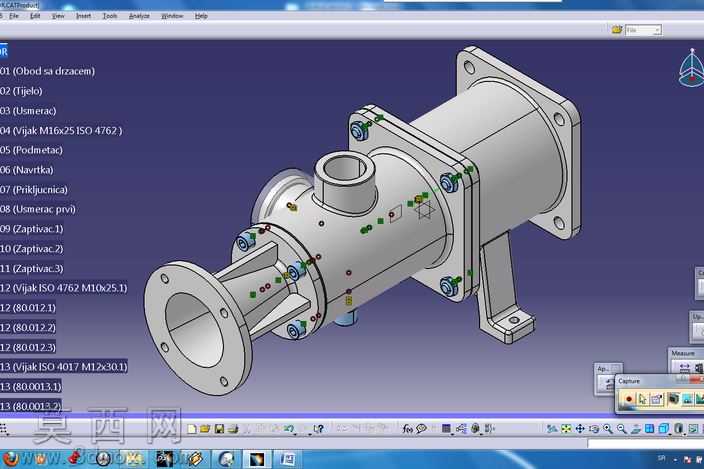Click the Normal View icon

point(635,429)
